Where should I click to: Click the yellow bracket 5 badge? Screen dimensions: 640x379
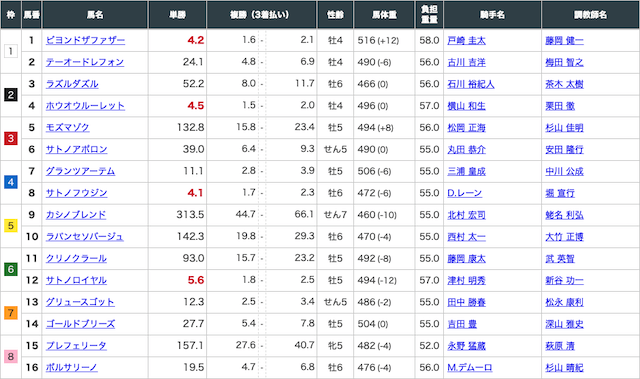(11, 226)
